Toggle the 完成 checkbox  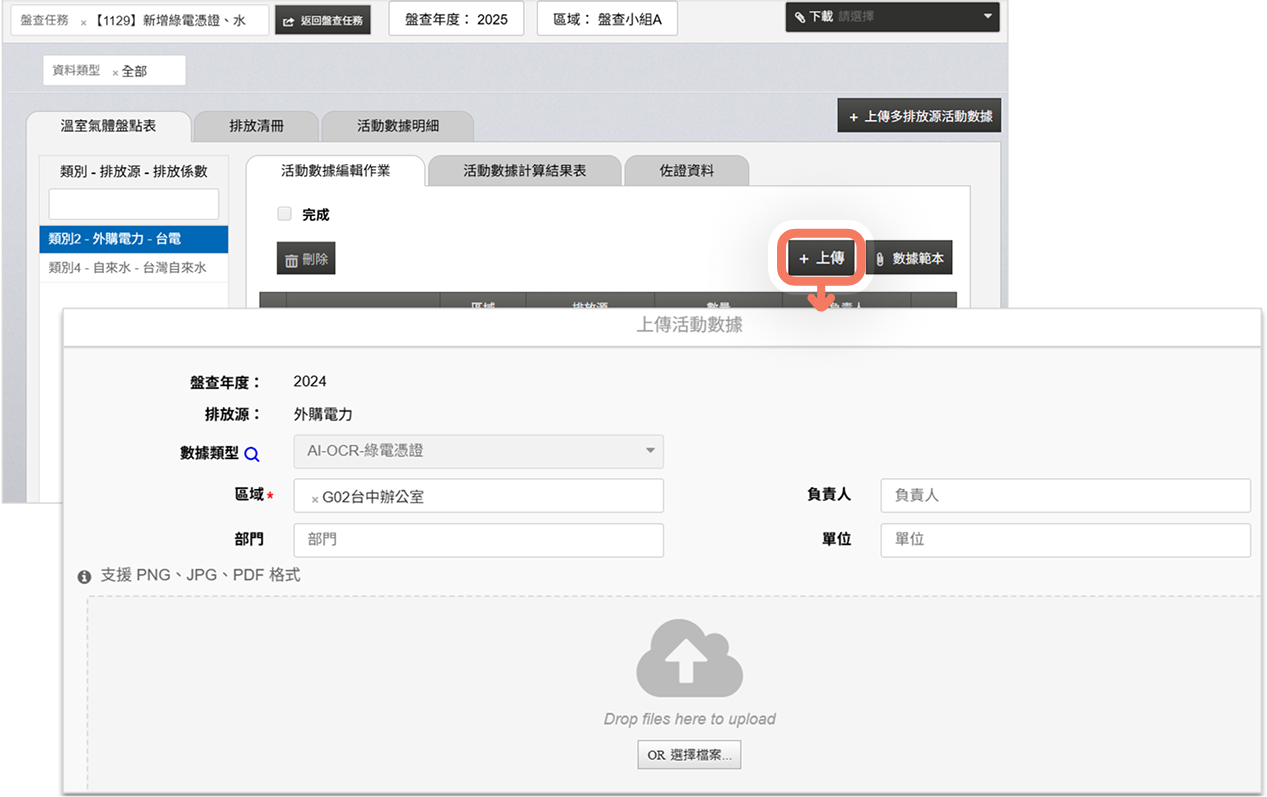(x=285, y=214)
